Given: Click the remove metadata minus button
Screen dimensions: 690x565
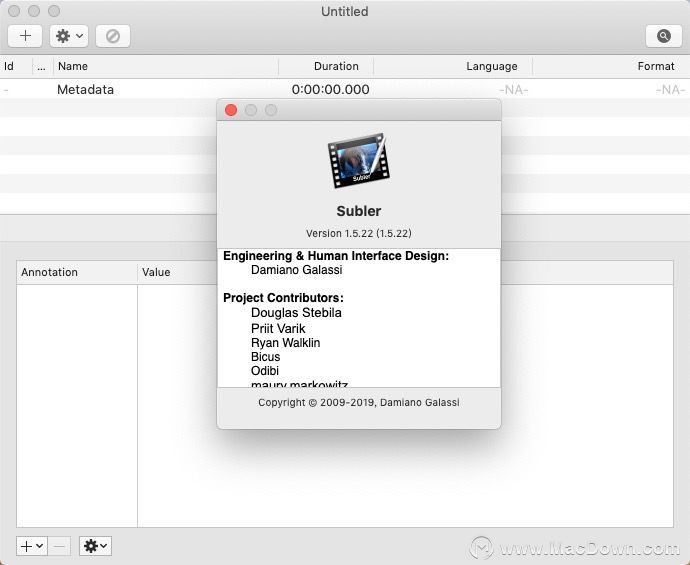Looking at the screenshot, I should 60,546.
